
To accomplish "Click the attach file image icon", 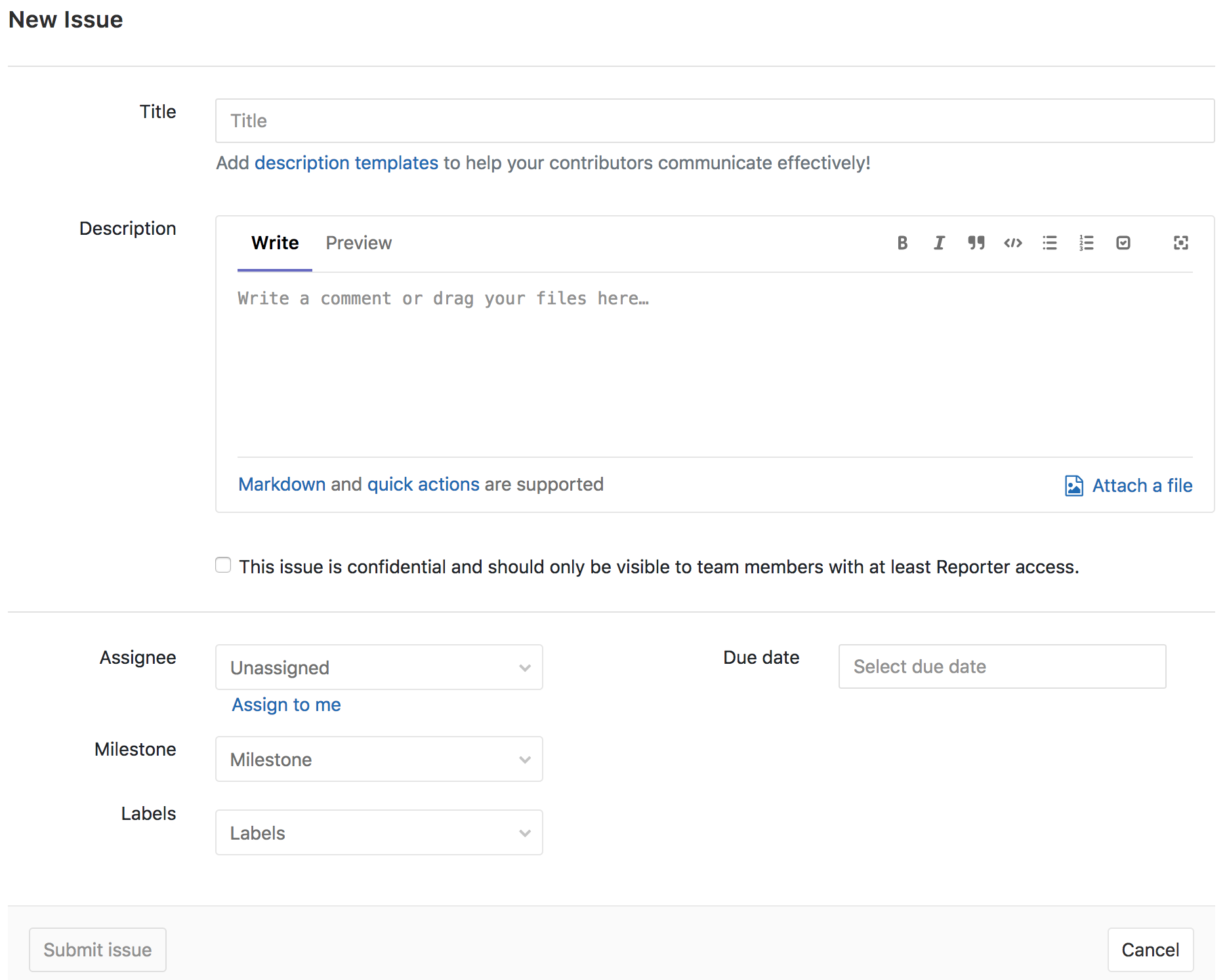I will tap(1073, 485).
